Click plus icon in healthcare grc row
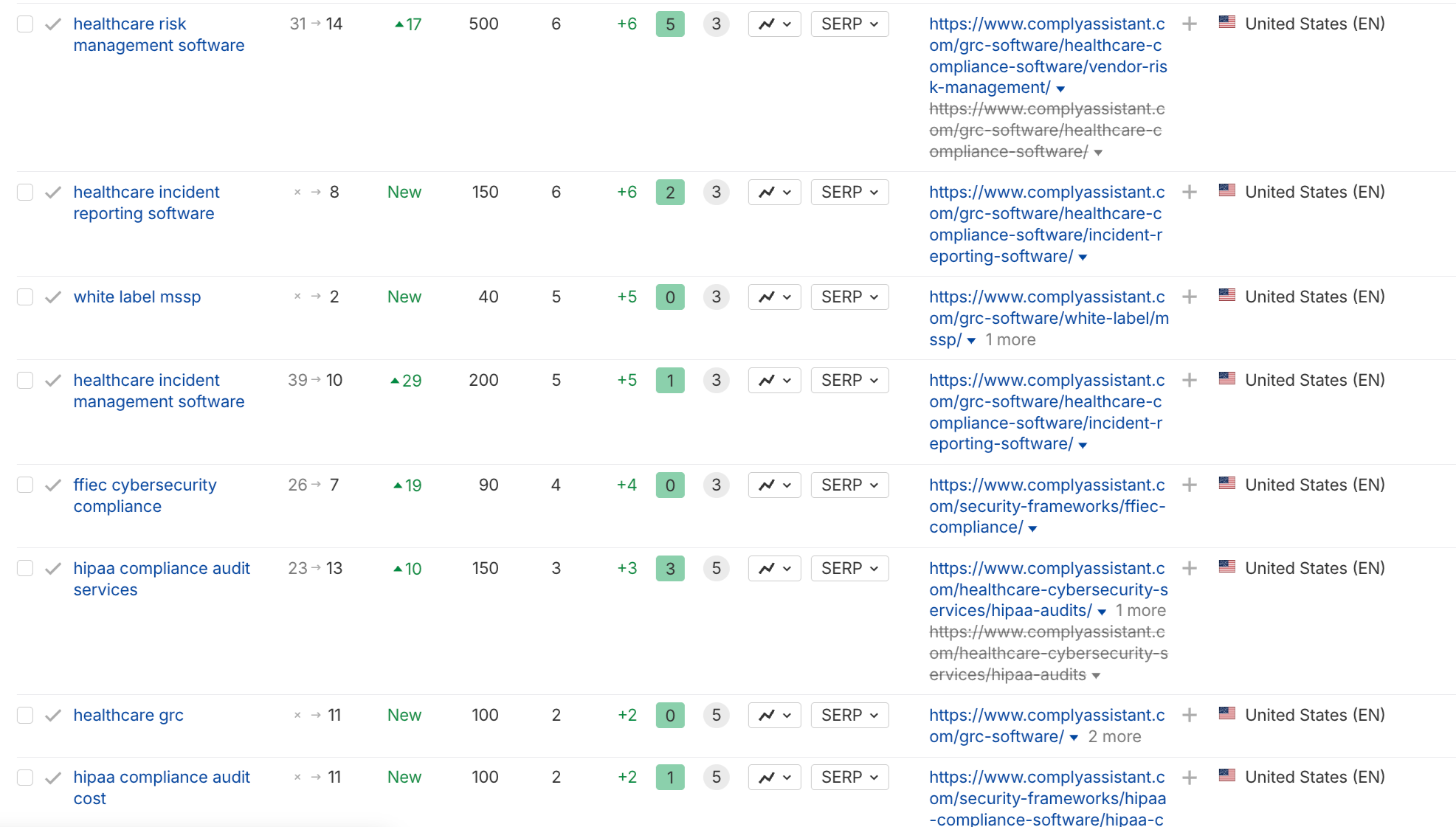 click(1190, 716)
